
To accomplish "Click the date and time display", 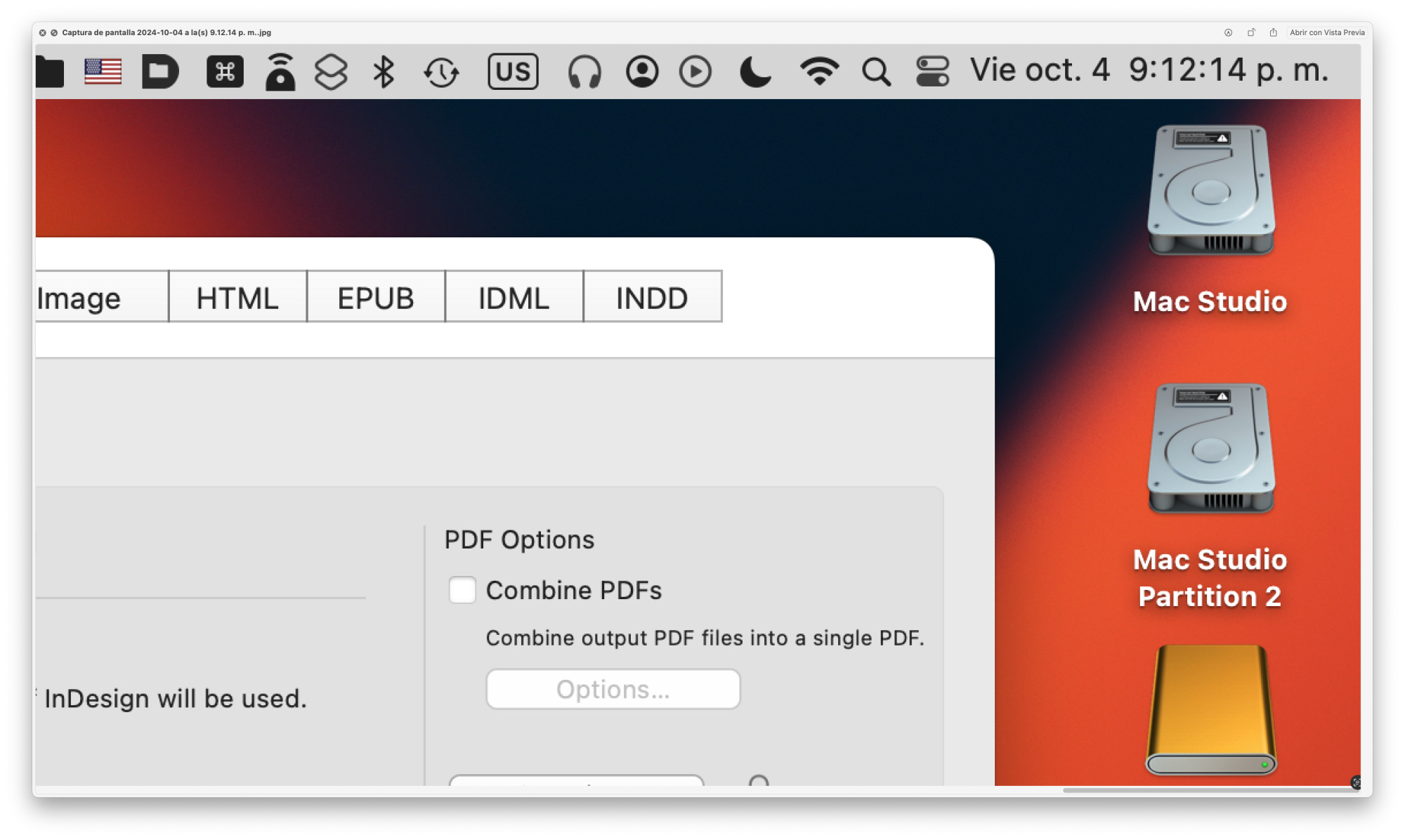I will pyautogui.click(x=1149, y=70).
